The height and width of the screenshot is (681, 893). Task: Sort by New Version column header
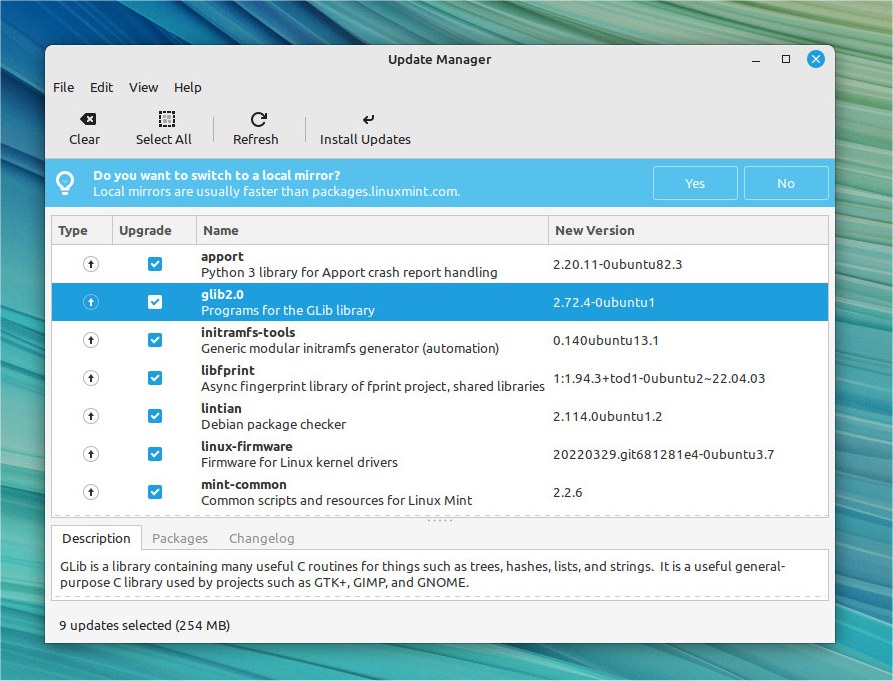click(x=688, y=230)
